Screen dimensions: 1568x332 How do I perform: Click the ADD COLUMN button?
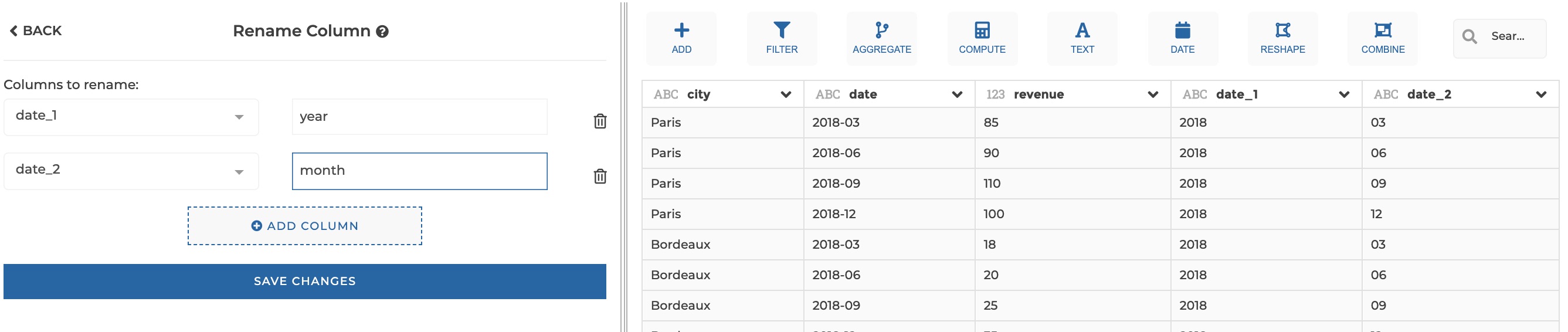tap(304, 226)
